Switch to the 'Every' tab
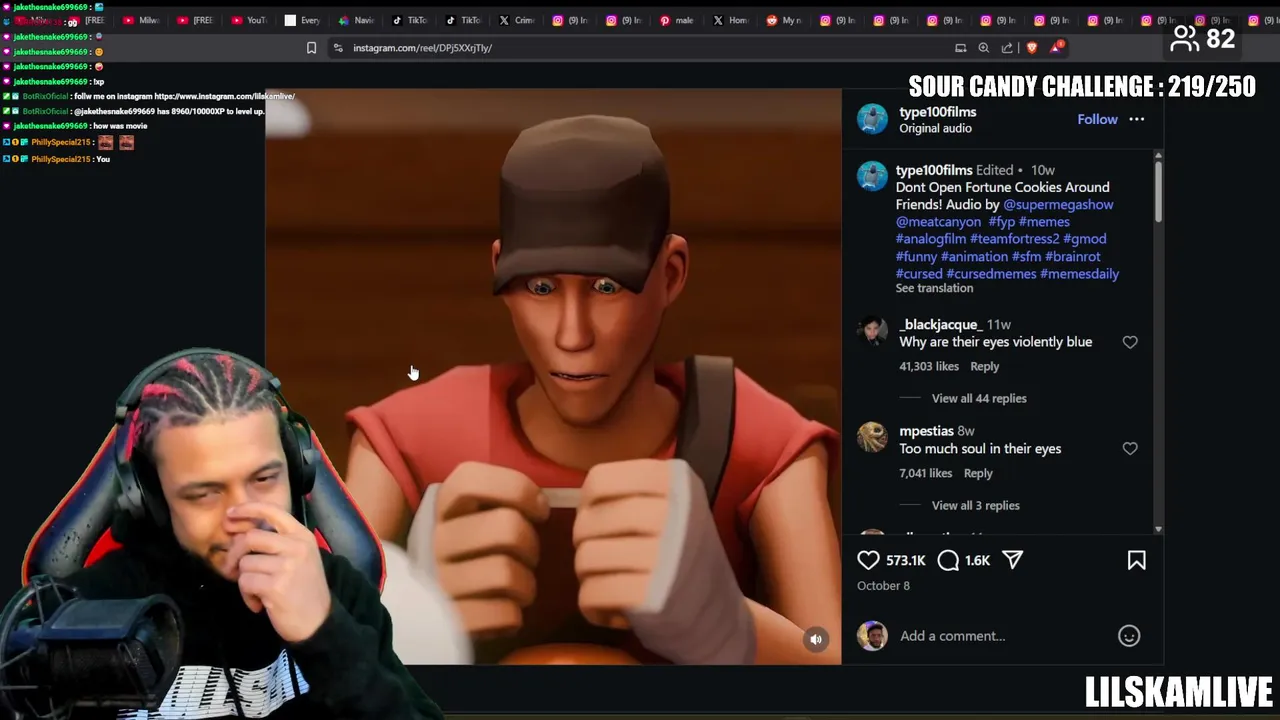This screenshot has height=720, width=1280. click(x=302, y=20)
